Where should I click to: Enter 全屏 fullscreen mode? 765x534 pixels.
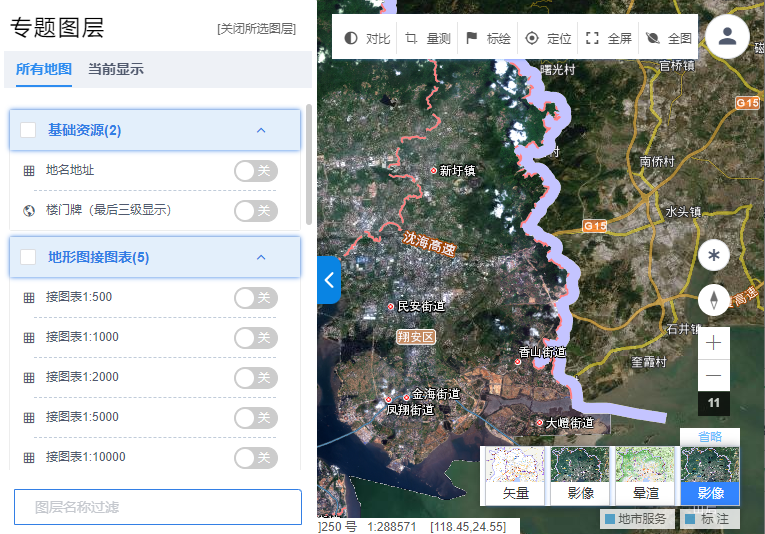click(592, 39)
